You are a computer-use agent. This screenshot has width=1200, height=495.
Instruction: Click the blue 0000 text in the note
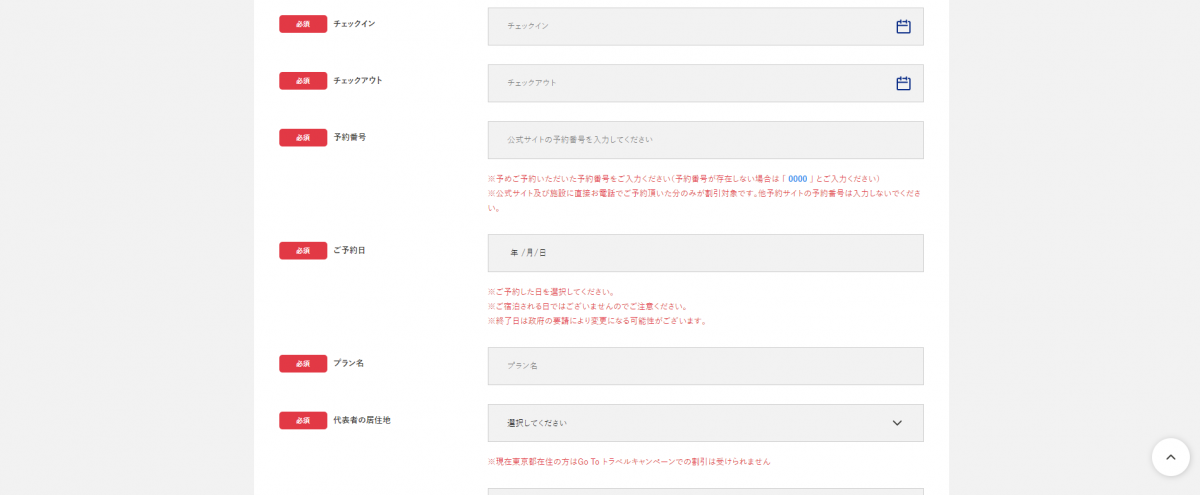(797, 179)
